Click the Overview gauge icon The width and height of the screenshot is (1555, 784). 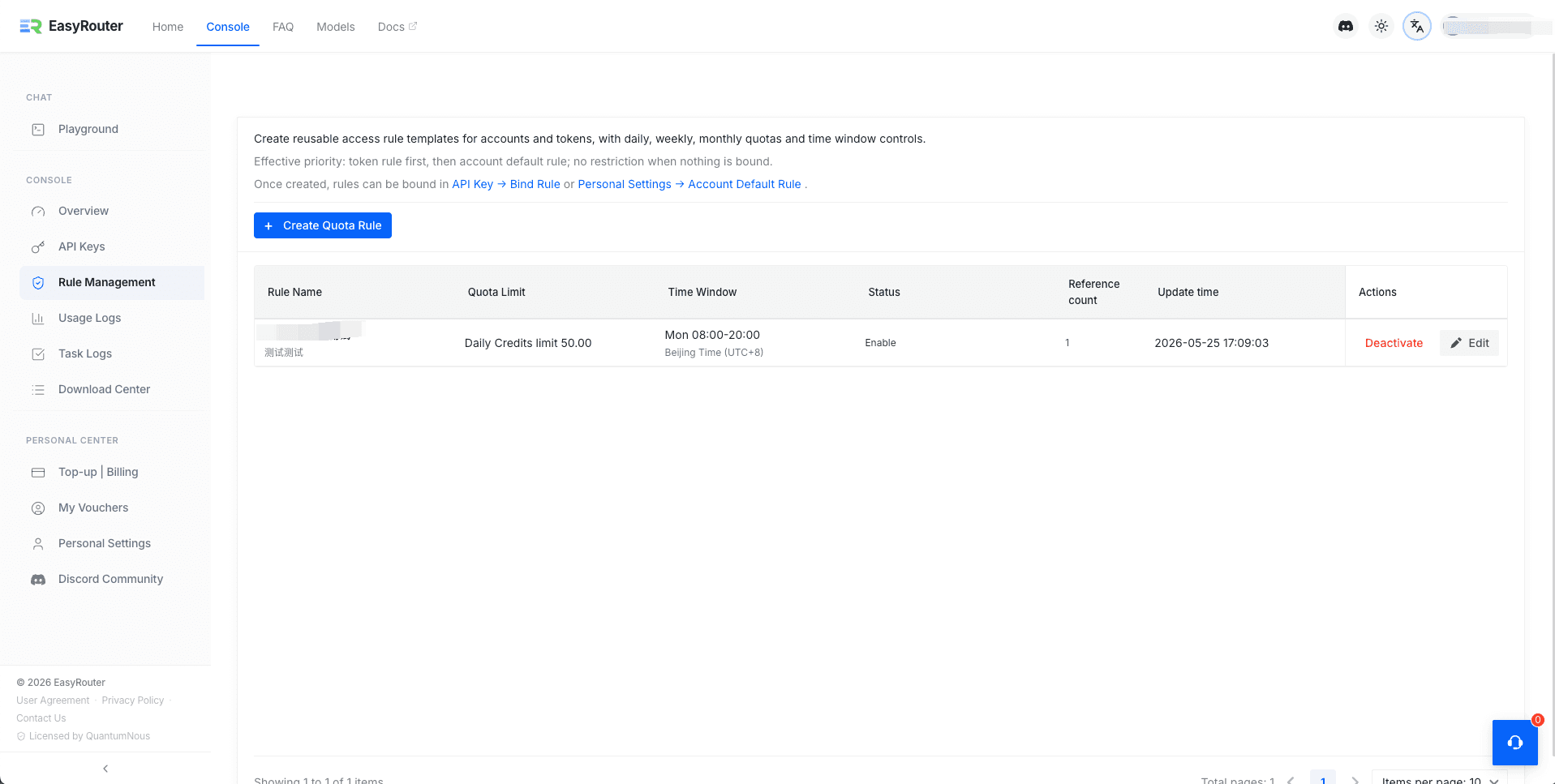pos(38,211)
